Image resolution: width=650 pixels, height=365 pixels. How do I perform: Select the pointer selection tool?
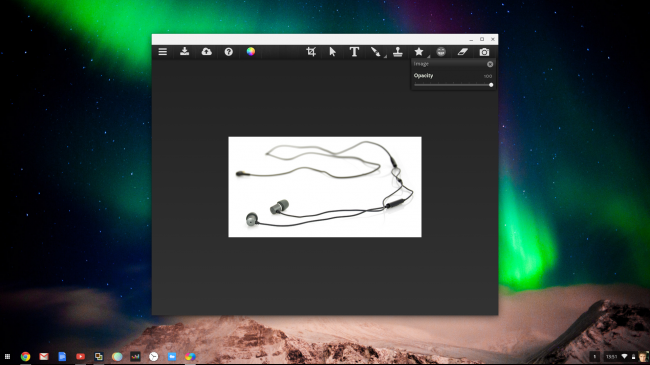click(332, 52)
